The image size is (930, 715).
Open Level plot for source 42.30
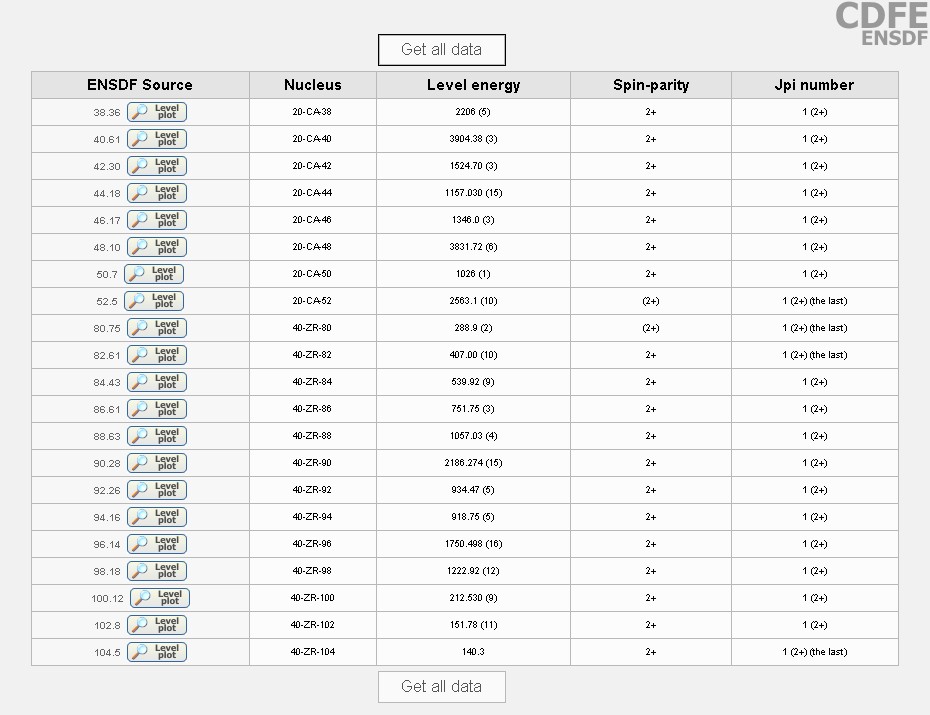point(157,166)
